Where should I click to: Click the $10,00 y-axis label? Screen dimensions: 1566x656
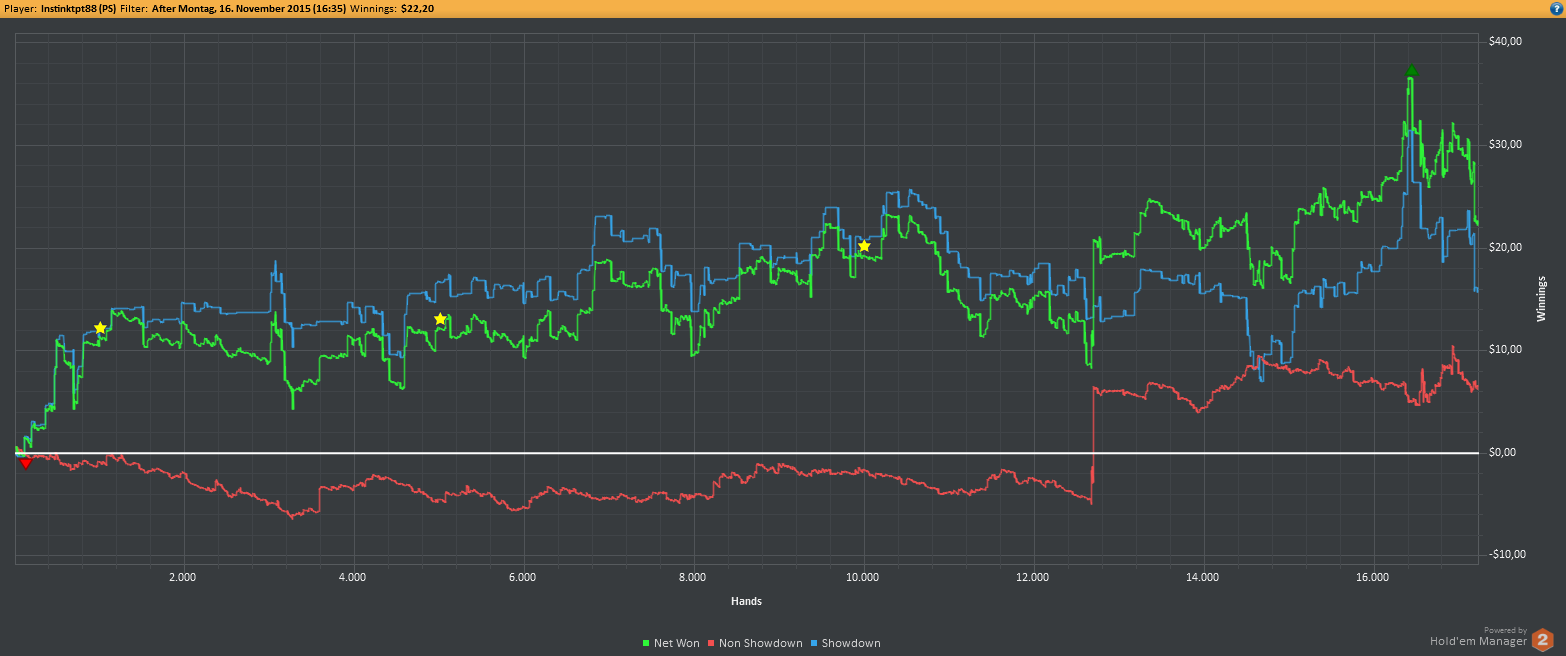pyautogui.click(x=1505, y=350)
